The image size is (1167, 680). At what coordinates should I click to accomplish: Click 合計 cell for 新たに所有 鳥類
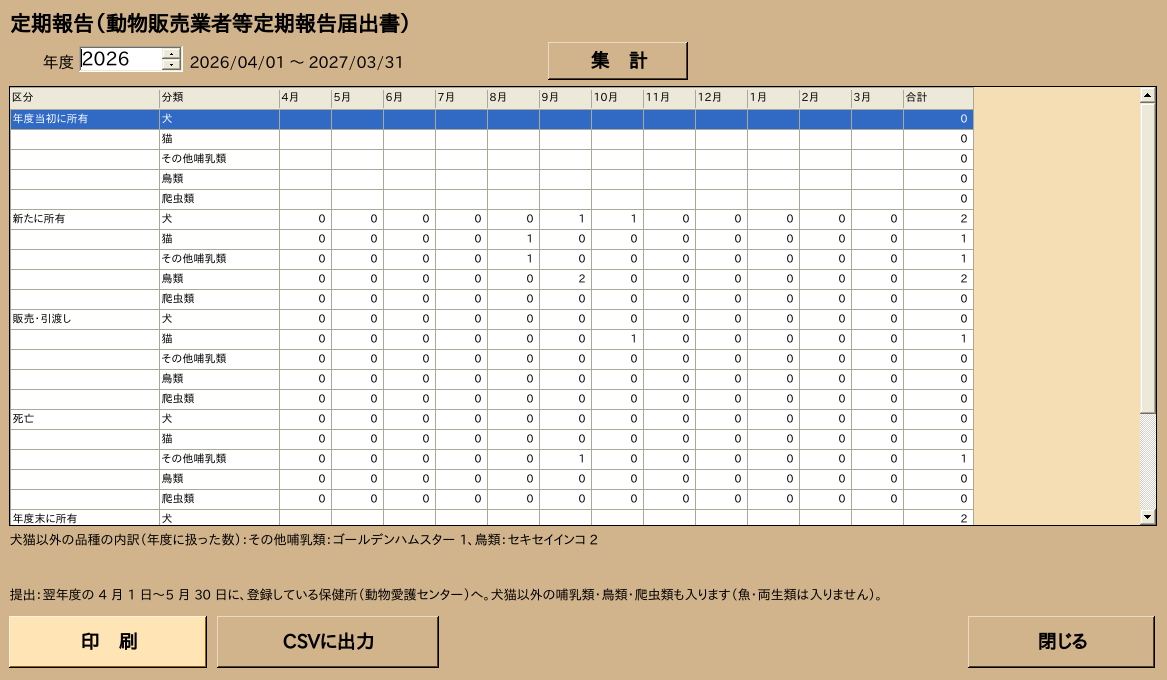click(939, 279)
